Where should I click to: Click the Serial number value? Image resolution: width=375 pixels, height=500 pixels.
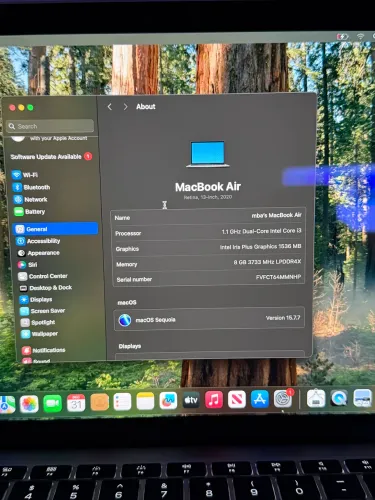pos(278,277)
